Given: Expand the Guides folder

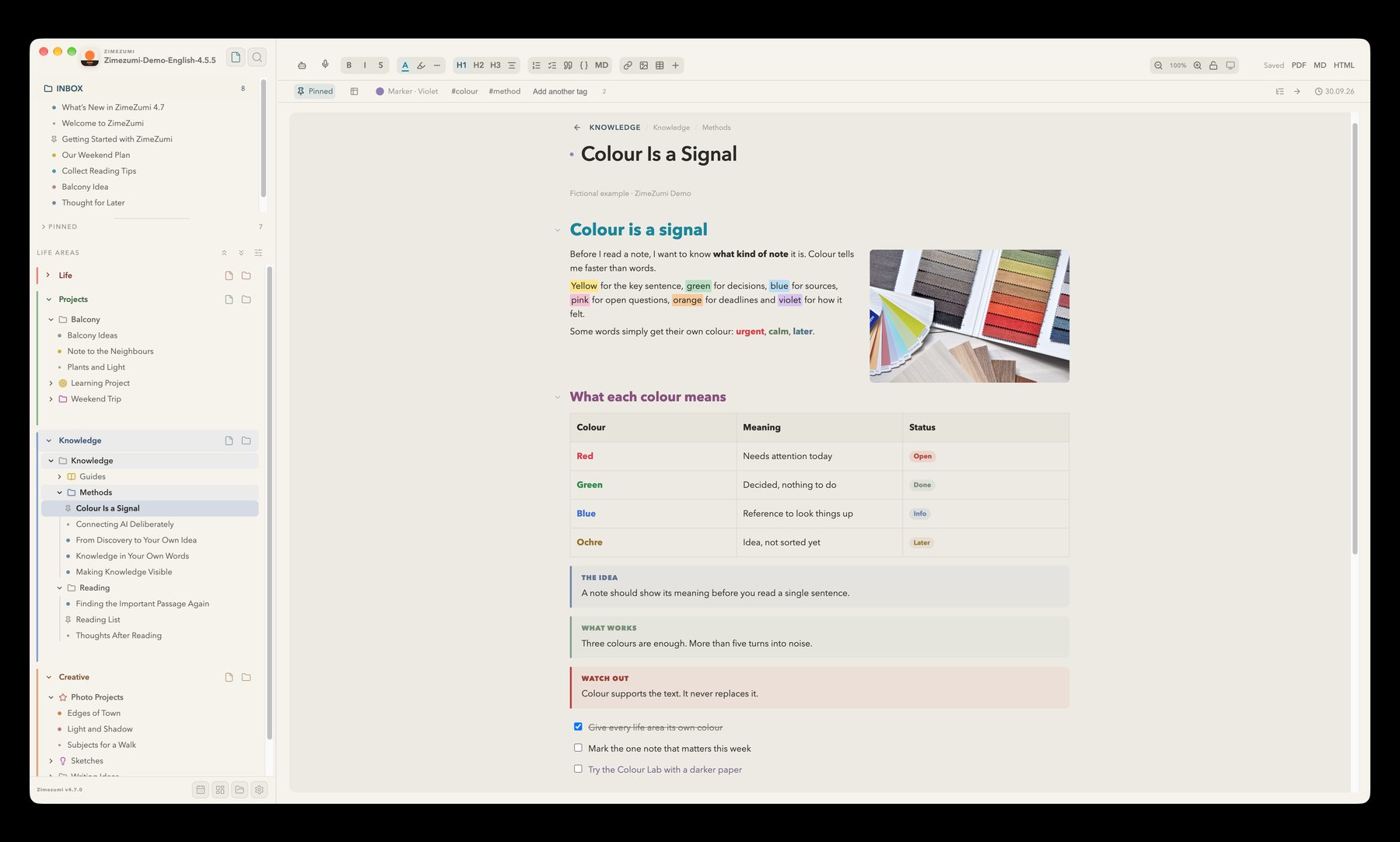Looking at the screenshot, I should (x=60, y=477).
